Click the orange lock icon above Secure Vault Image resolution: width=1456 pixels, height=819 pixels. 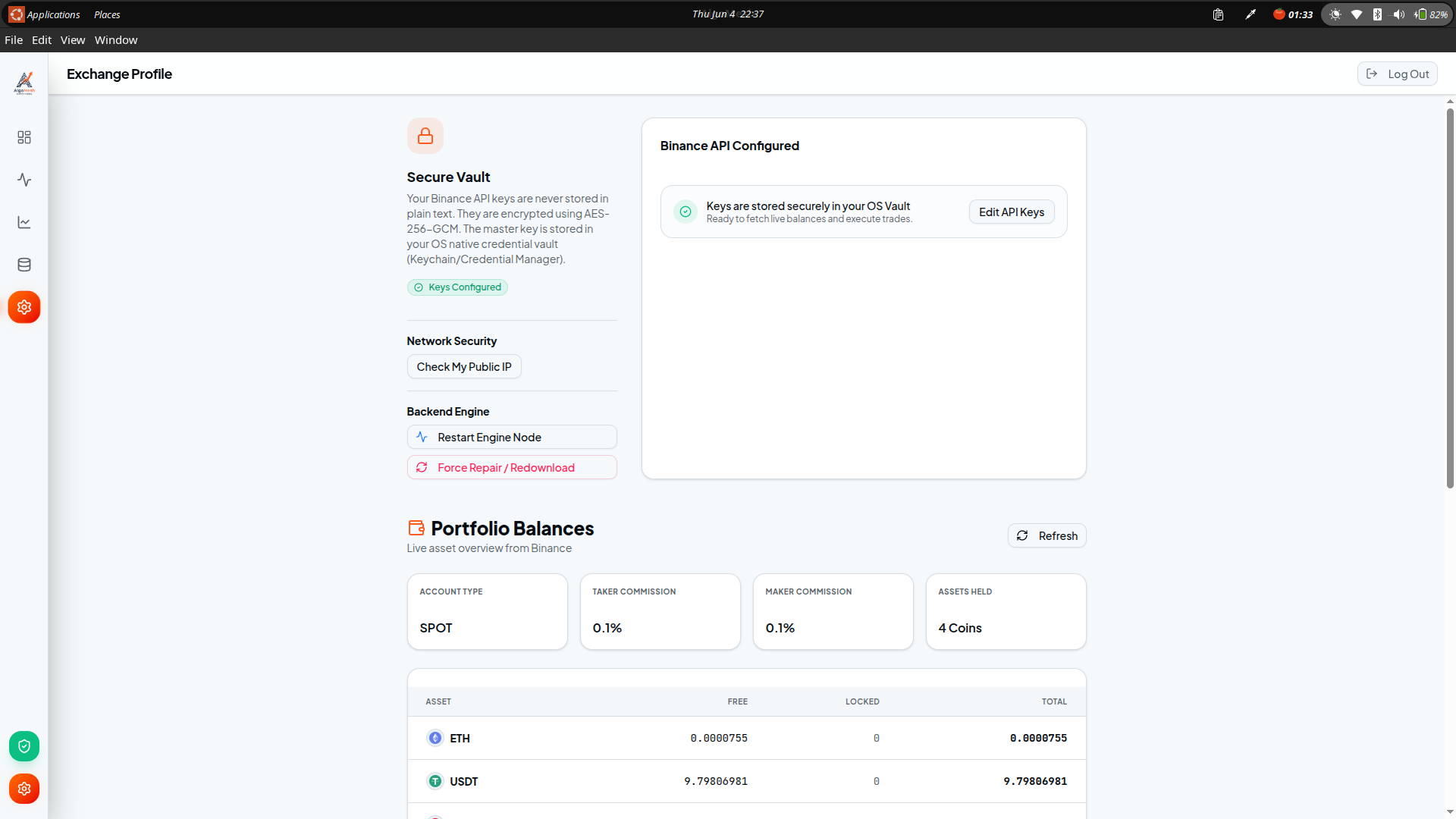click(x=425, y=136)
